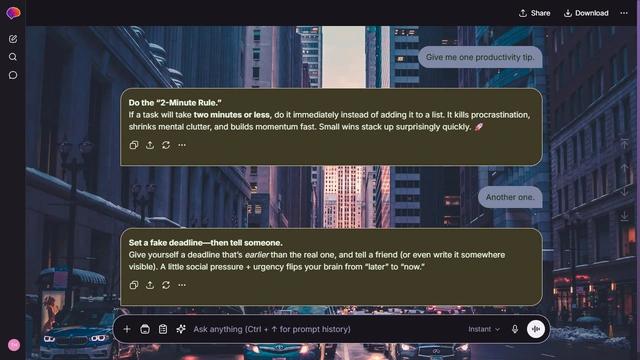The image size is (640, 360).
Task: Open more options under fake deadline response
Action: point(182,285)
